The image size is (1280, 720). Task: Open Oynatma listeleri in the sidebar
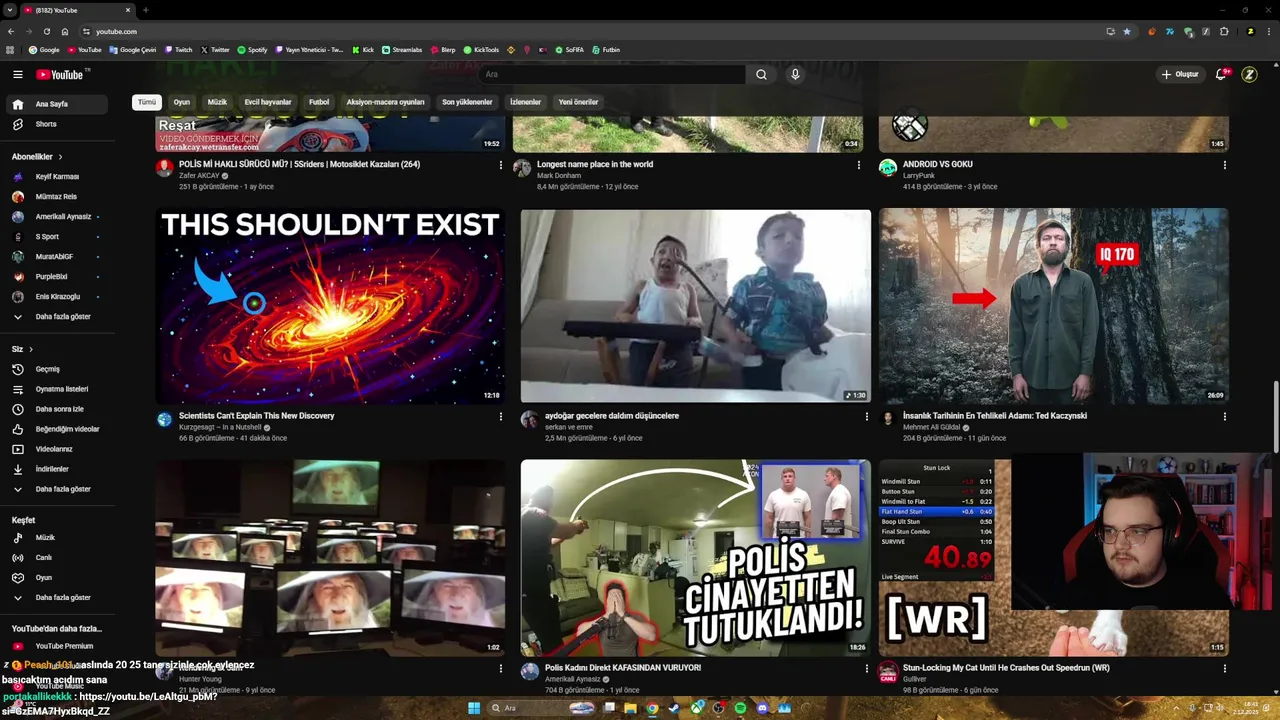pos(57,389)
